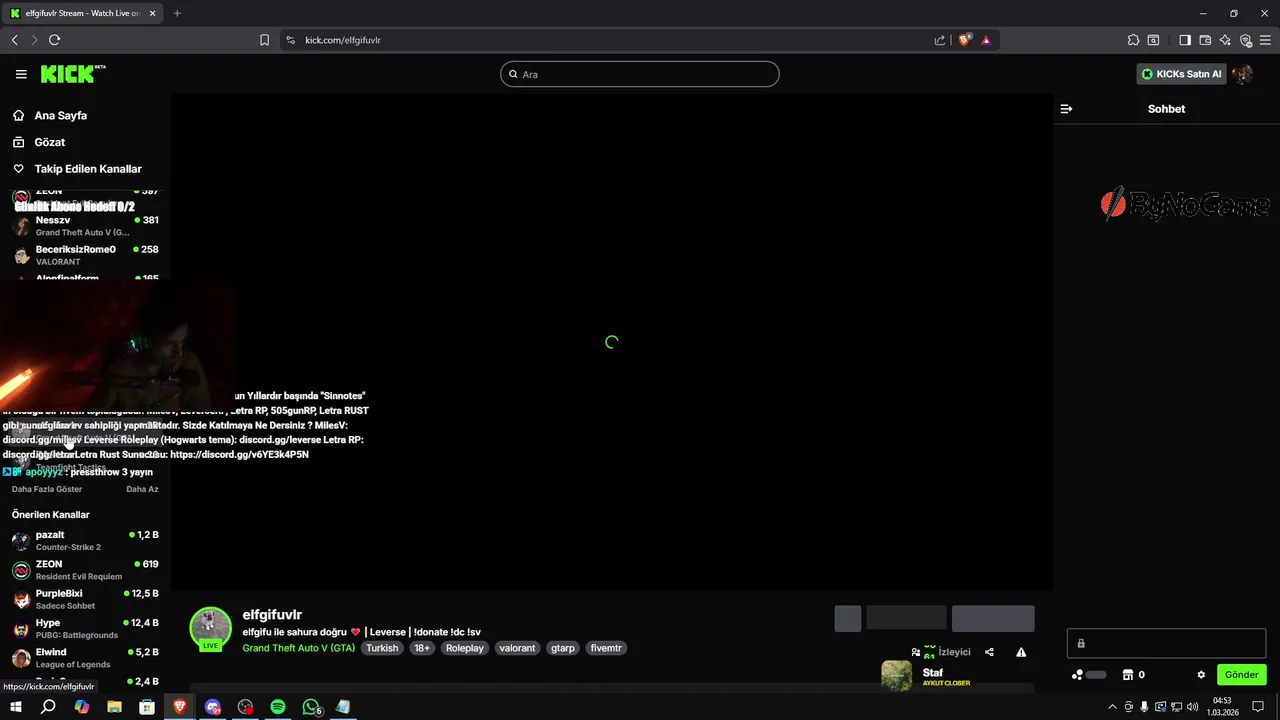Open chat settings gear icon
Image resolution: width=1280 pixels, height=720 pixels.
pyautogui.click(x=1201, y=675)
